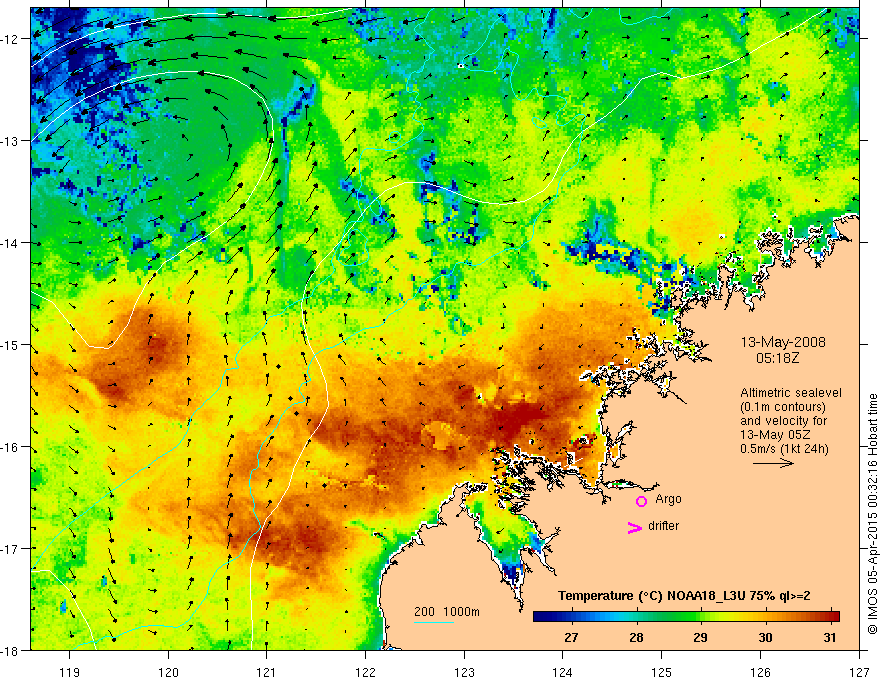This screenshot has width=880, height=680.
Task: Click the '123' longitude axis label
Action: (x=464, y=672)
